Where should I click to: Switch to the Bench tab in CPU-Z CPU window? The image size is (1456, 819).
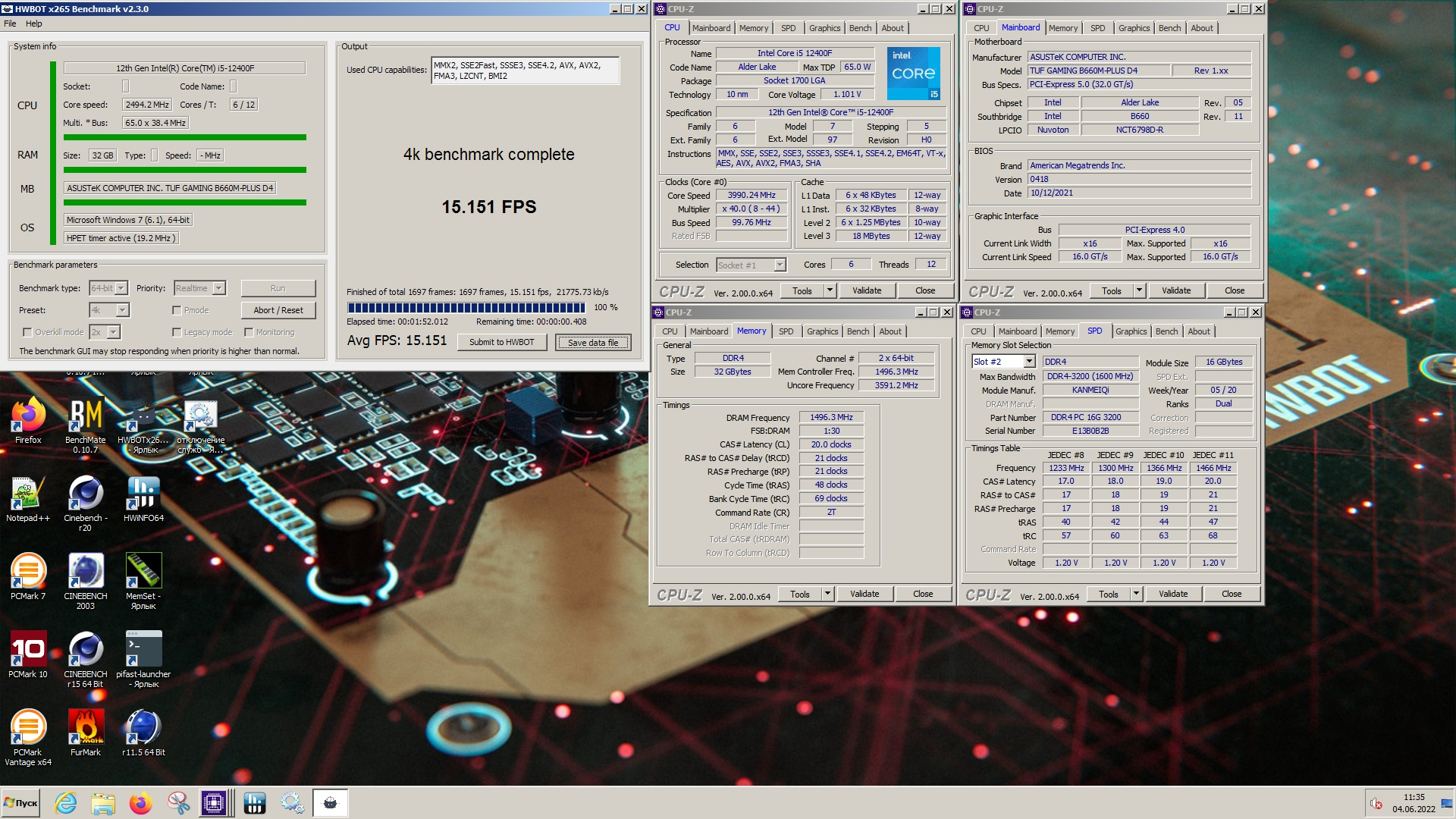point(860,28)
